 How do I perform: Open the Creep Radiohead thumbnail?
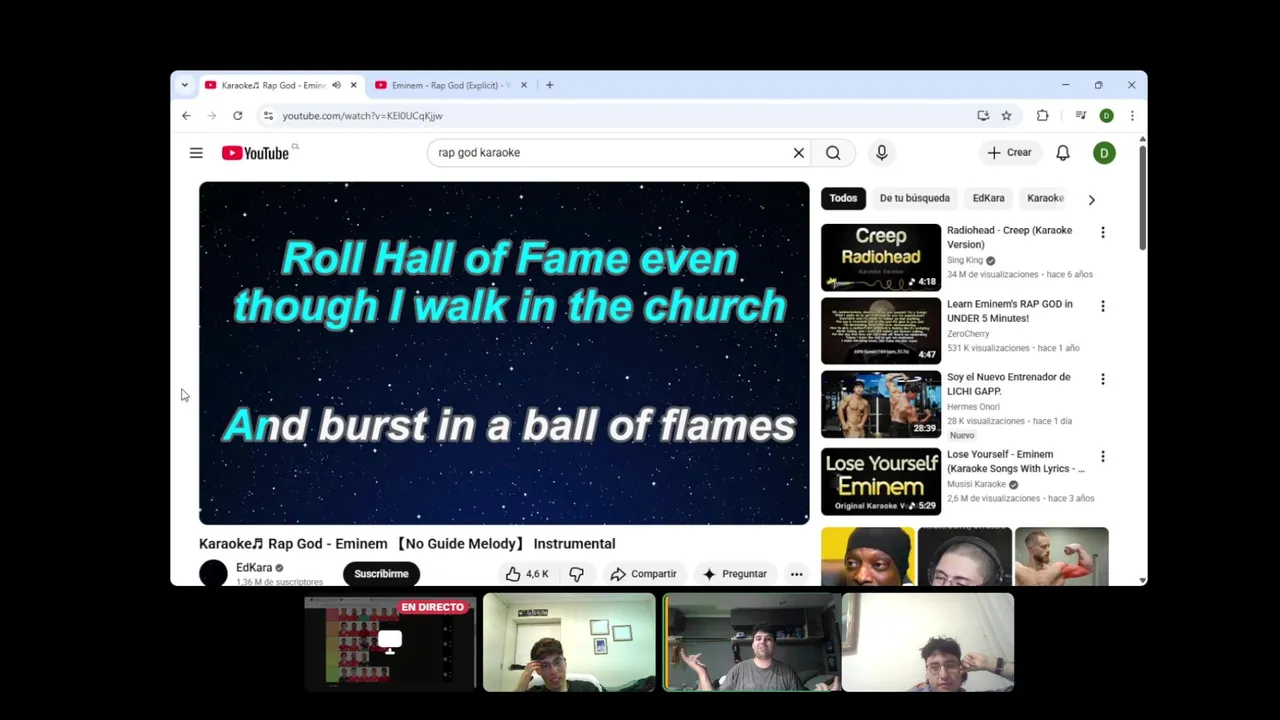coord(881,257)
